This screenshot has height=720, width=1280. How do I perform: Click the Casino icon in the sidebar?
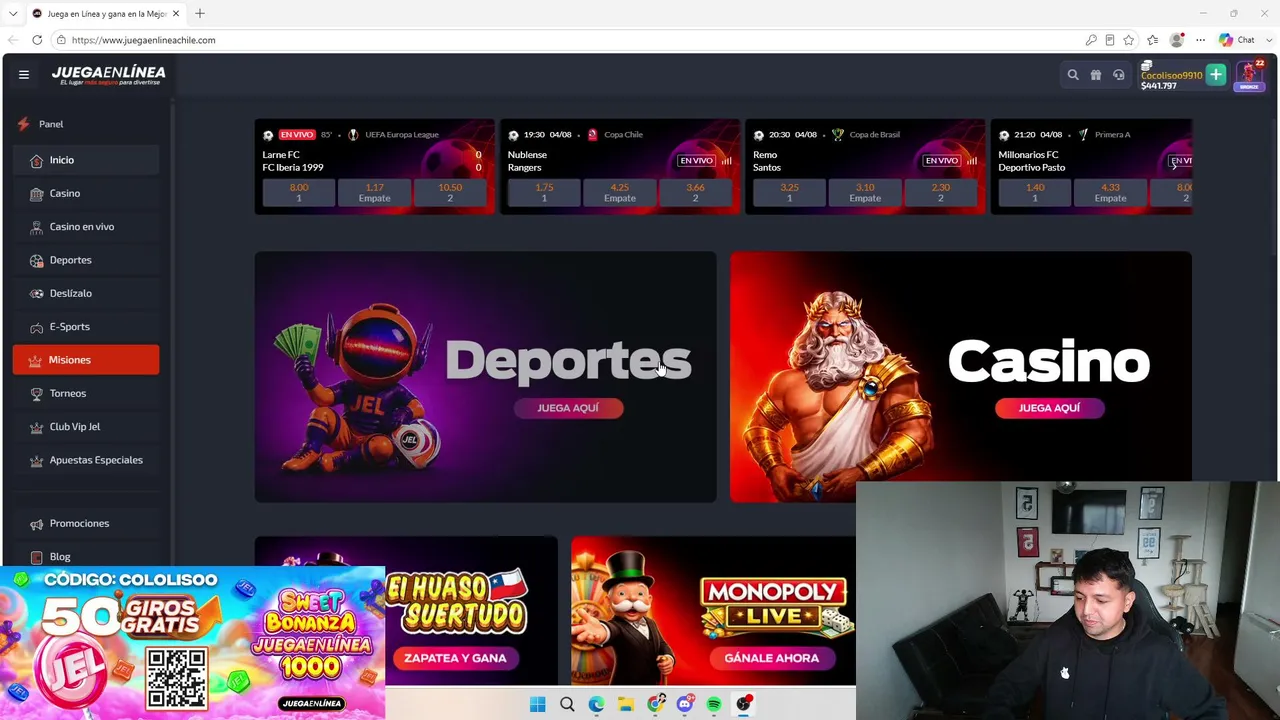pyautogui.click(x=37, y=194)
